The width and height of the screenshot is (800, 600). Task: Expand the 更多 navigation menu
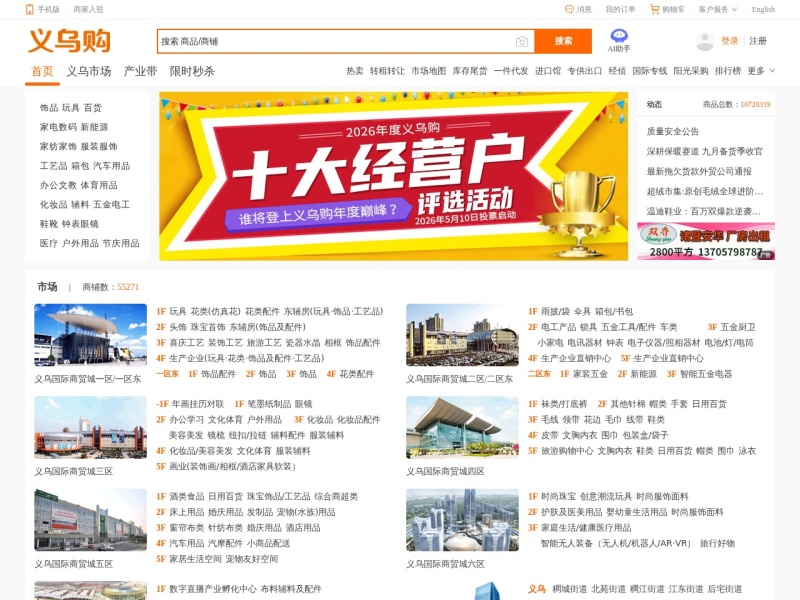coord(761,71)
